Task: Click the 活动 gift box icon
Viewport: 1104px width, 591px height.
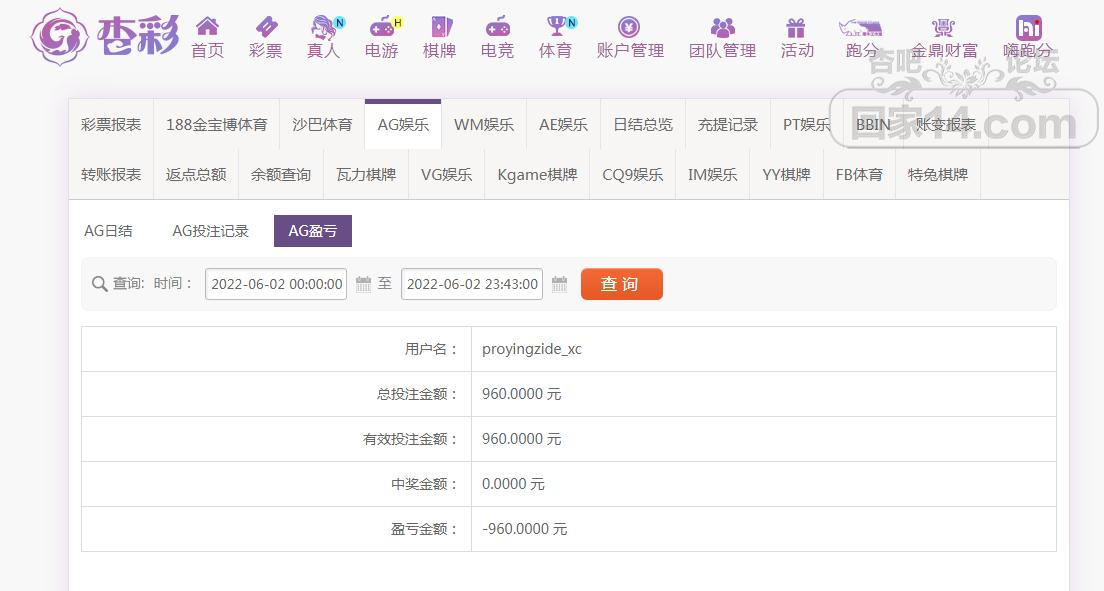Action: point(796,27)
